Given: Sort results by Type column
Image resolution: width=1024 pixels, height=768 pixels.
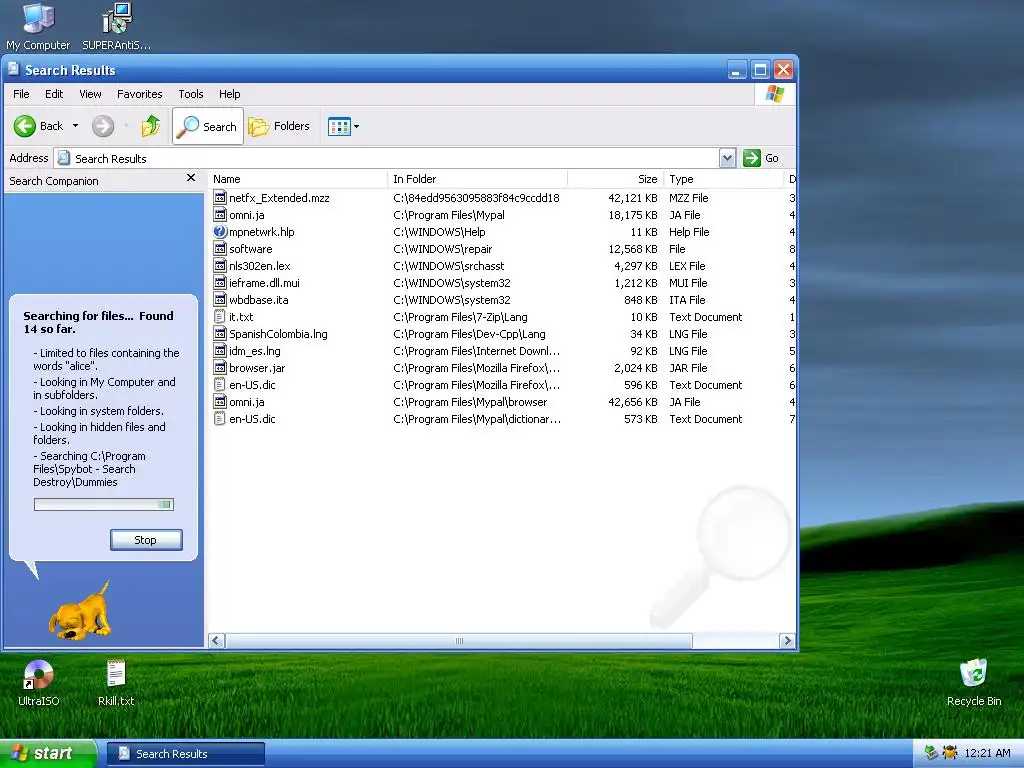Looking at the screenshot, I should [723, 179].
